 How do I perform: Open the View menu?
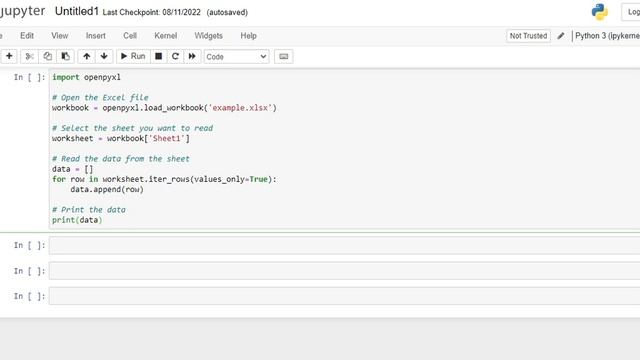click(x=60, y=36)
